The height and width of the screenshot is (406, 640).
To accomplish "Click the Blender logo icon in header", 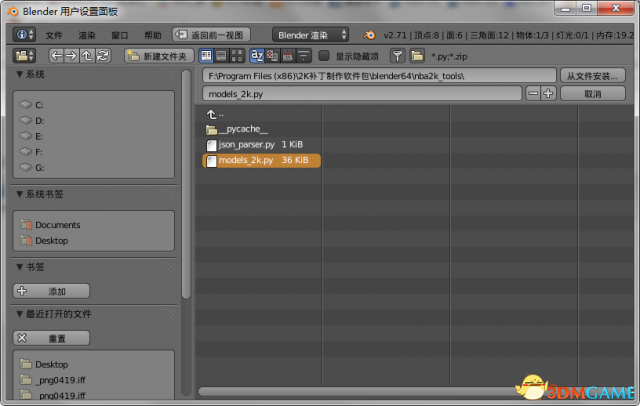I will point(369,35).
